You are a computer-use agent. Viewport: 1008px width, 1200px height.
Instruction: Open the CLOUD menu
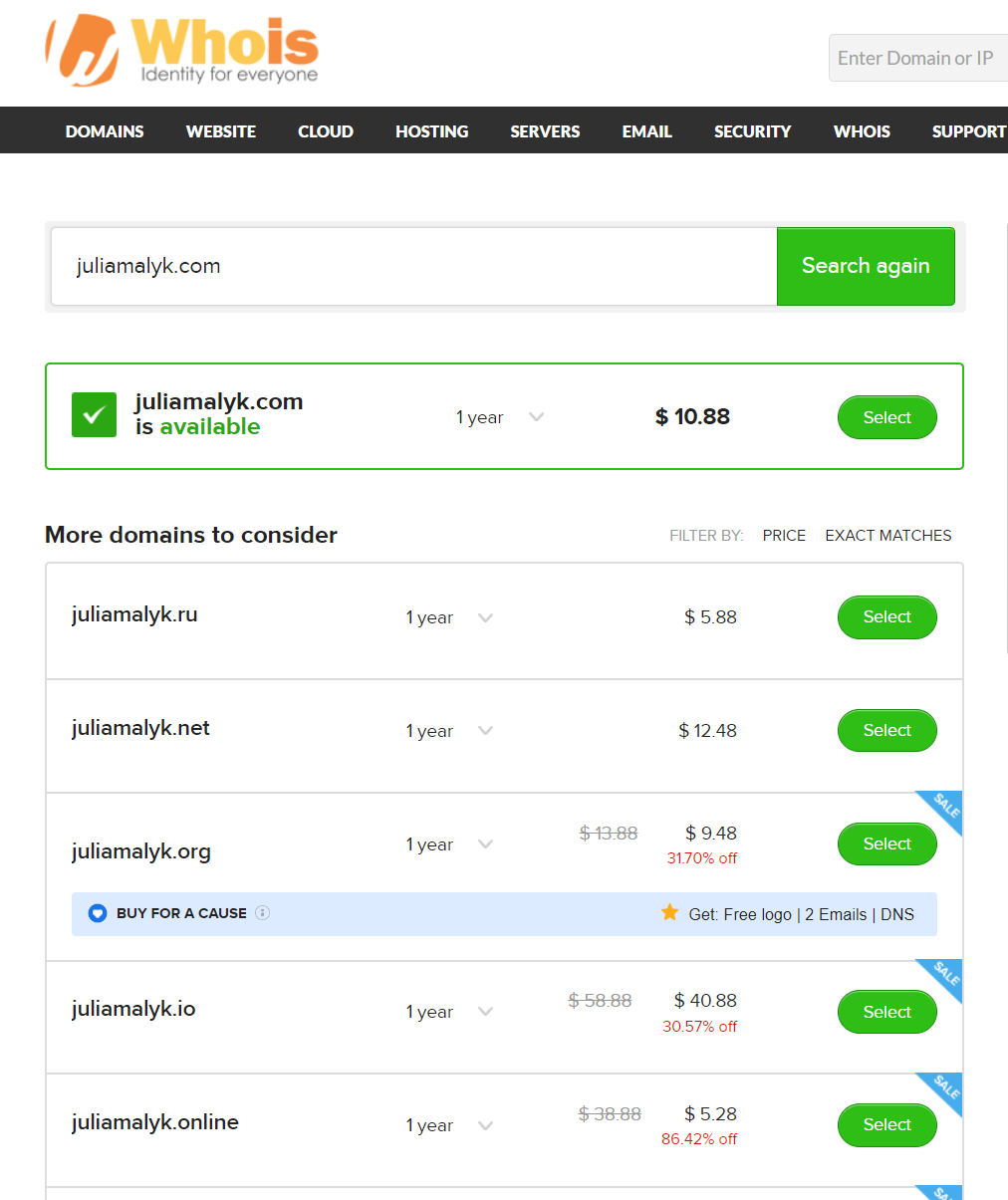[x=326, y=131]
